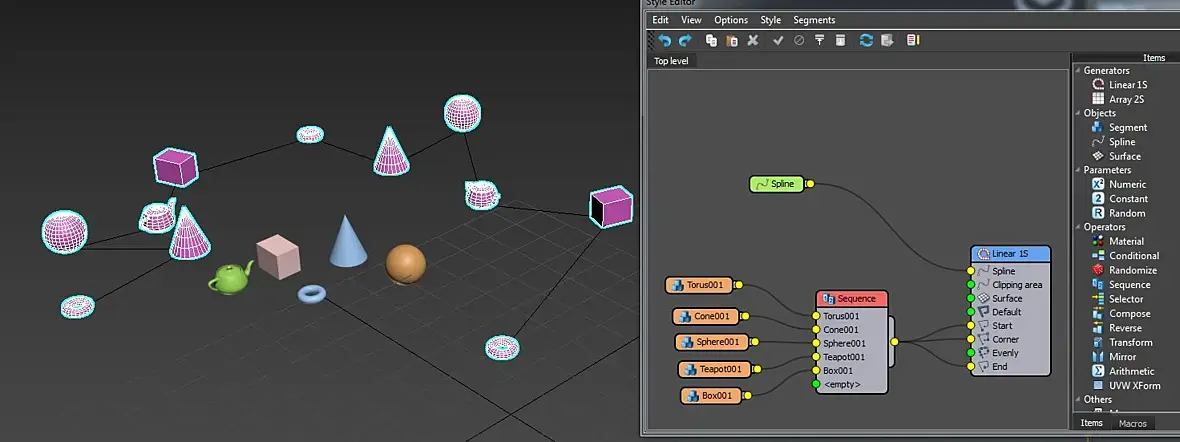Open the Segments menu
The image size is (1180, 442).
[x=814, y=20]
